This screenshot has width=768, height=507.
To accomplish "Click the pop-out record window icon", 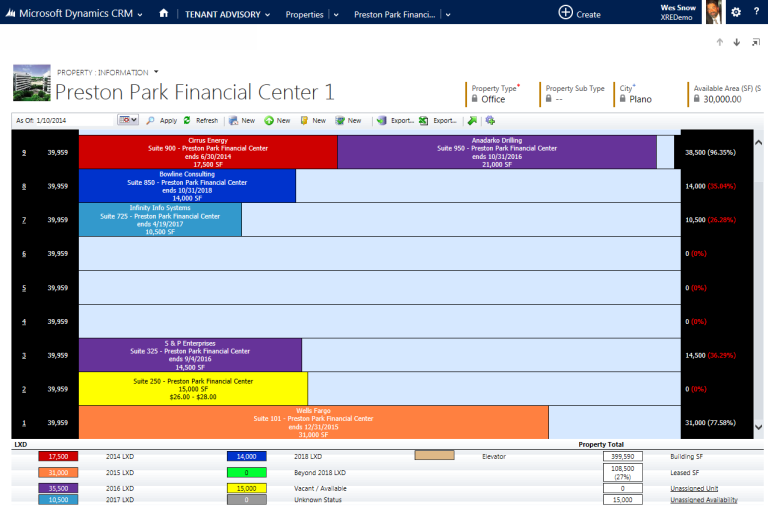I will 756,43.
